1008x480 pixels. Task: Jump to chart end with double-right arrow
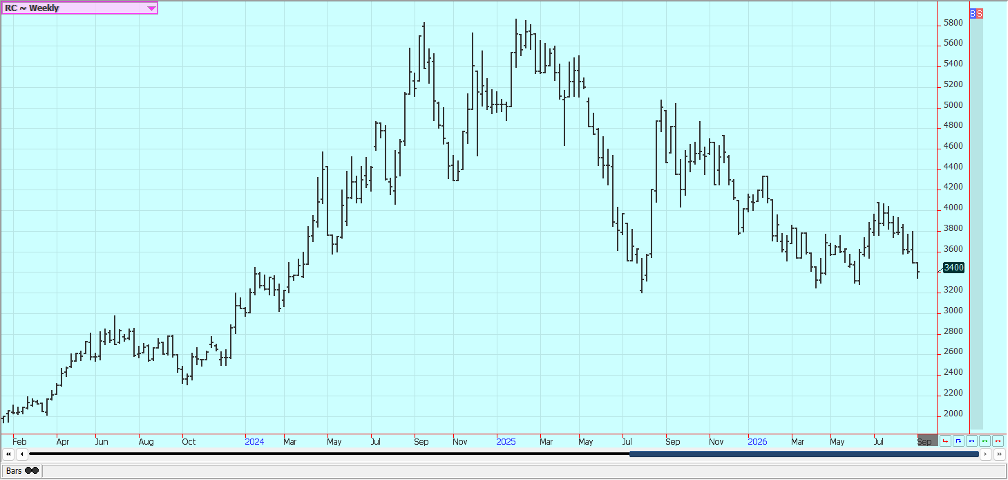[x=999, y=454]
